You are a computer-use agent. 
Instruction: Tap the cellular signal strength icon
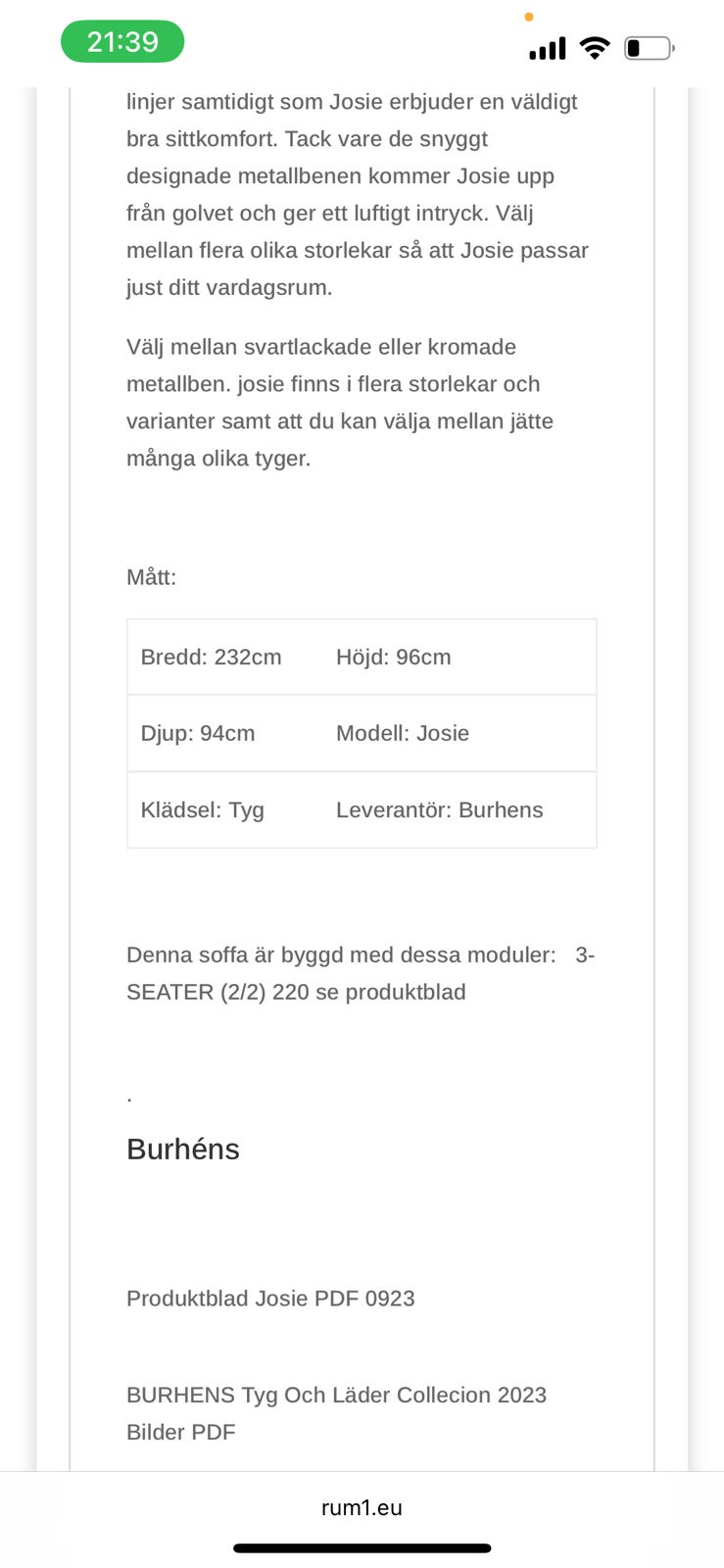pyautogui.click(x=547, y=48)
